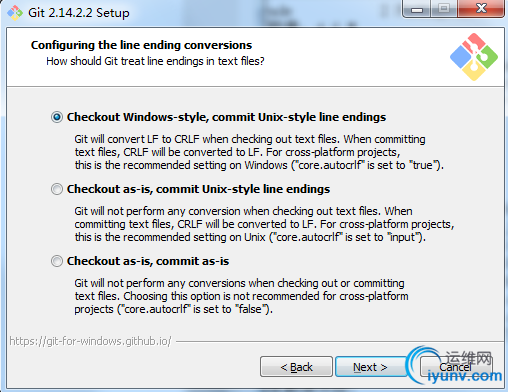The width and height of the screenshot is (508, 392).
Task: Click the Configuring line ending conversions heading
Action: pyautogui.click(x=141, y=45)
